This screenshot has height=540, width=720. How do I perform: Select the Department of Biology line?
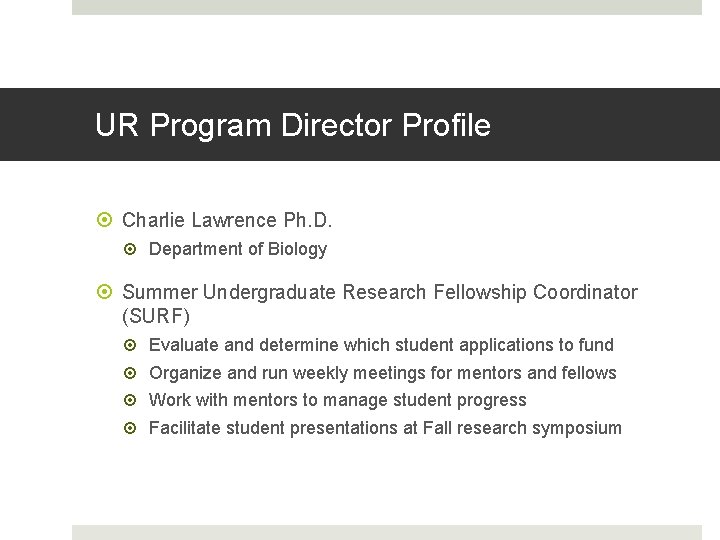tap(237, 249)
